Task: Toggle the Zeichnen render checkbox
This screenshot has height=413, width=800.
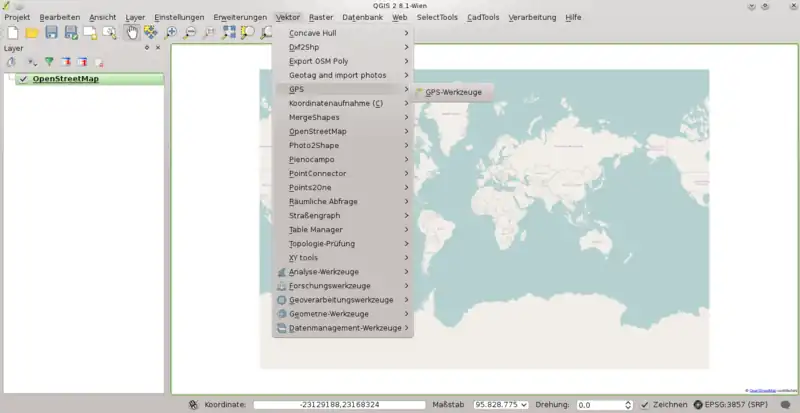Action: (x=646, y=405)
